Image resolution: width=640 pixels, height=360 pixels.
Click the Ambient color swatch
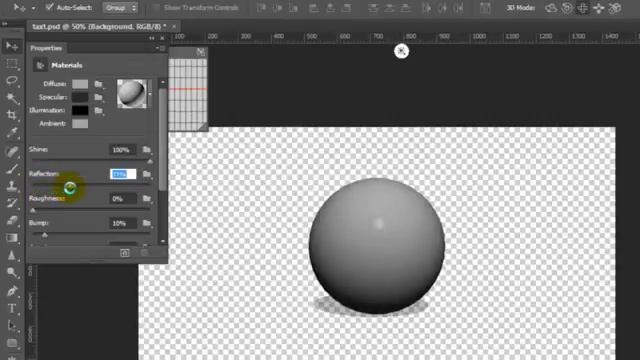80,124
